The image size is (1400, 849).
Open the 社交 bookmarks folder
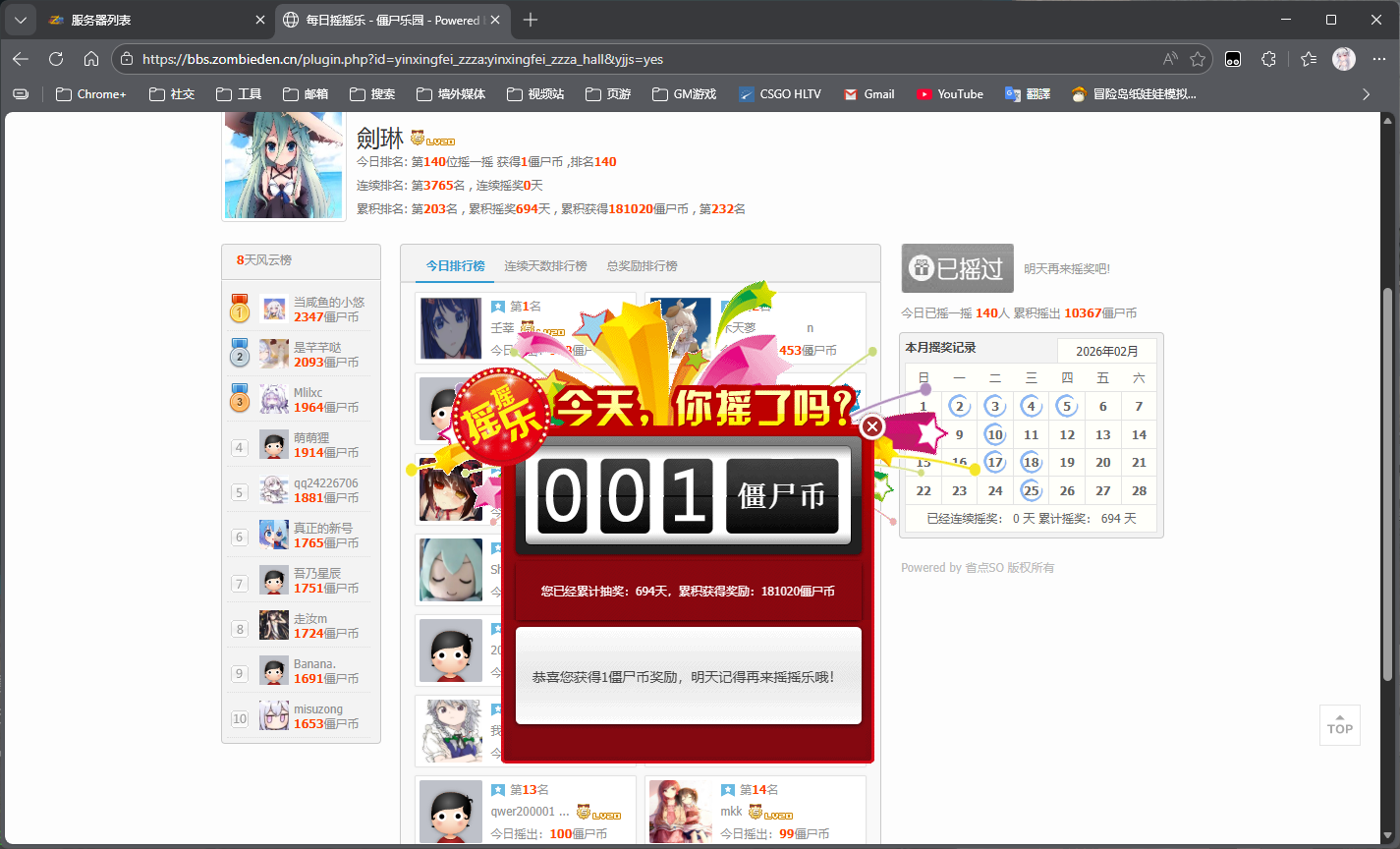point(172,94)
